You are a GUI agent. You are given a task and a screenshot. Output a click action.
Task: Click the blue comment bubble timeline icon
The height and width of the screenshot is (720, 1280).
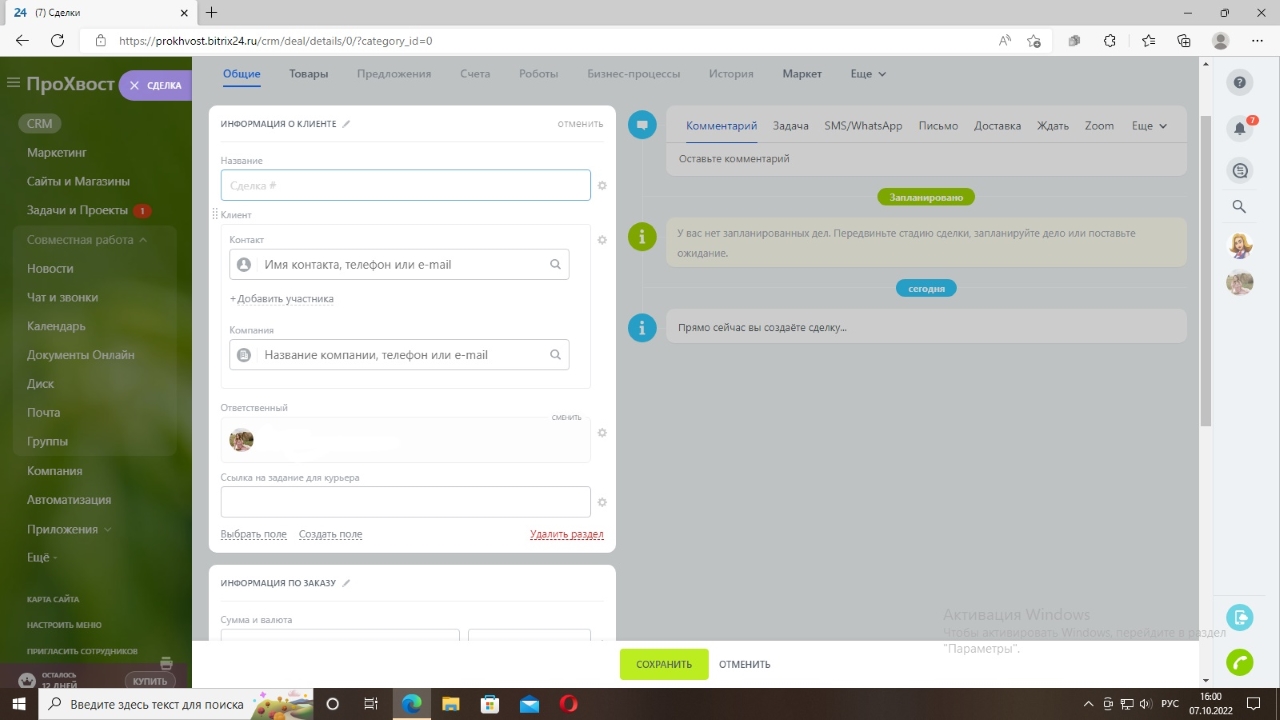tap(642, 125)
